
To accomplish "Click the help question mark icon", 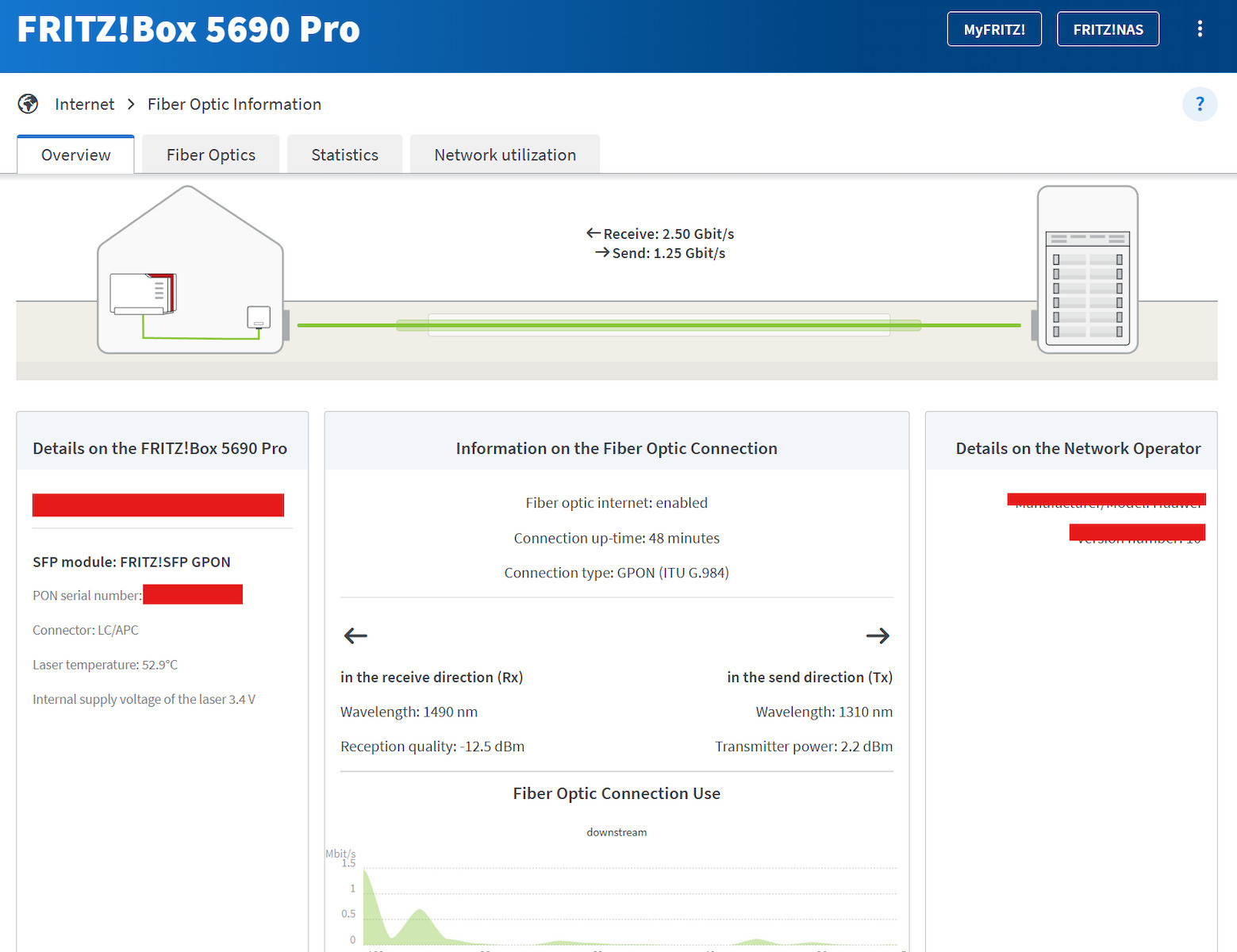I will tap(1200, 104).
